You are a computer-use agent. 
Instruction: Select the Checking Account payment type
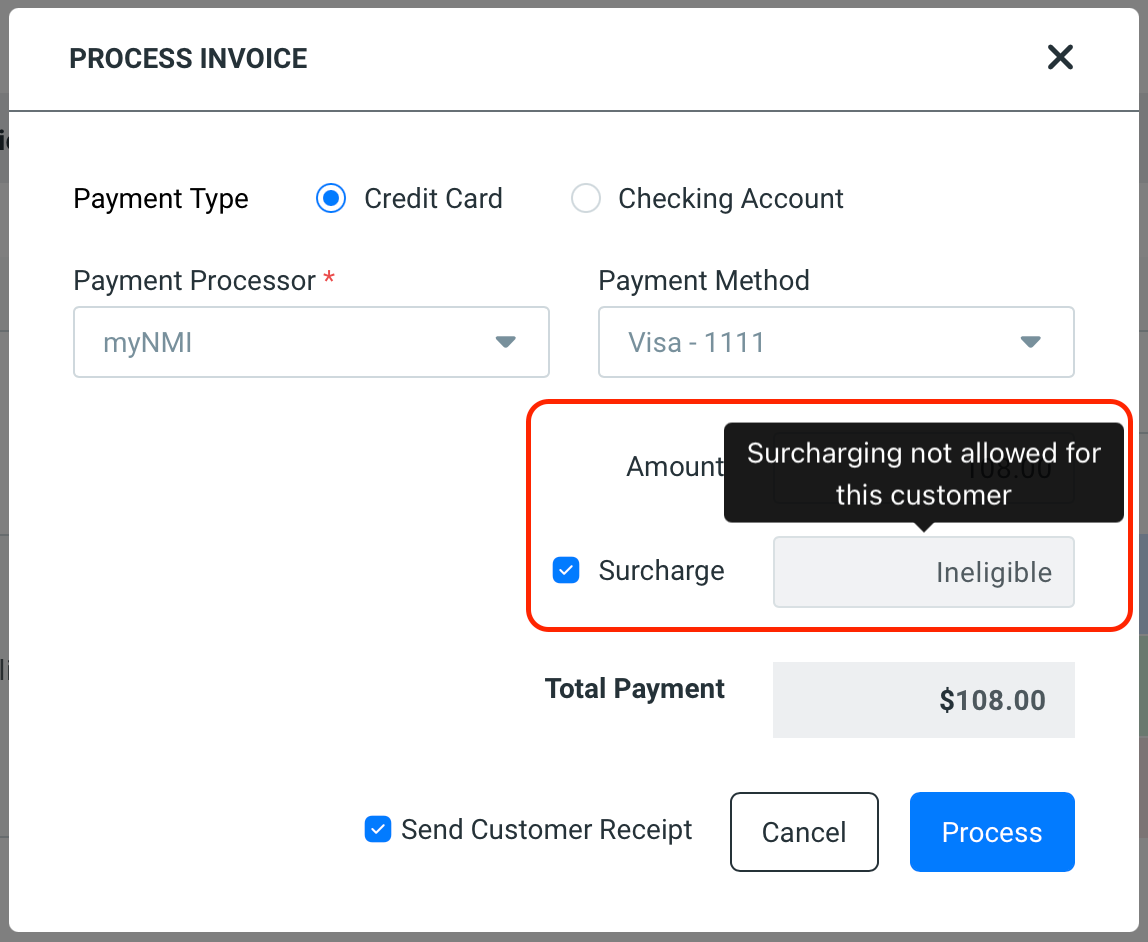click(x=586, y=198)
